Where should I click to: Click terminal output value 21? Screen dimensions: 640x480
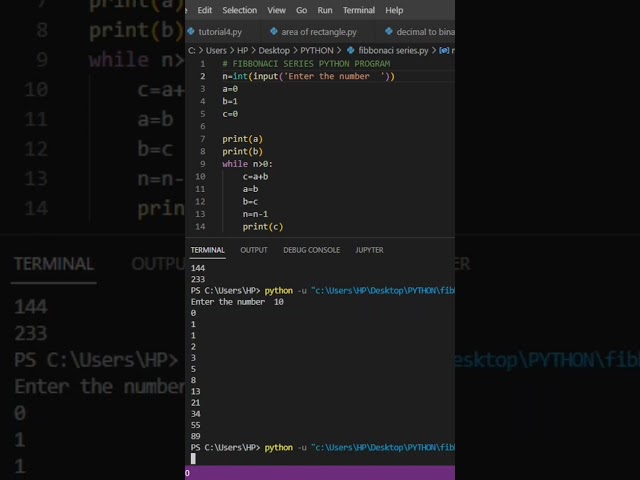[x=196, y=402]
